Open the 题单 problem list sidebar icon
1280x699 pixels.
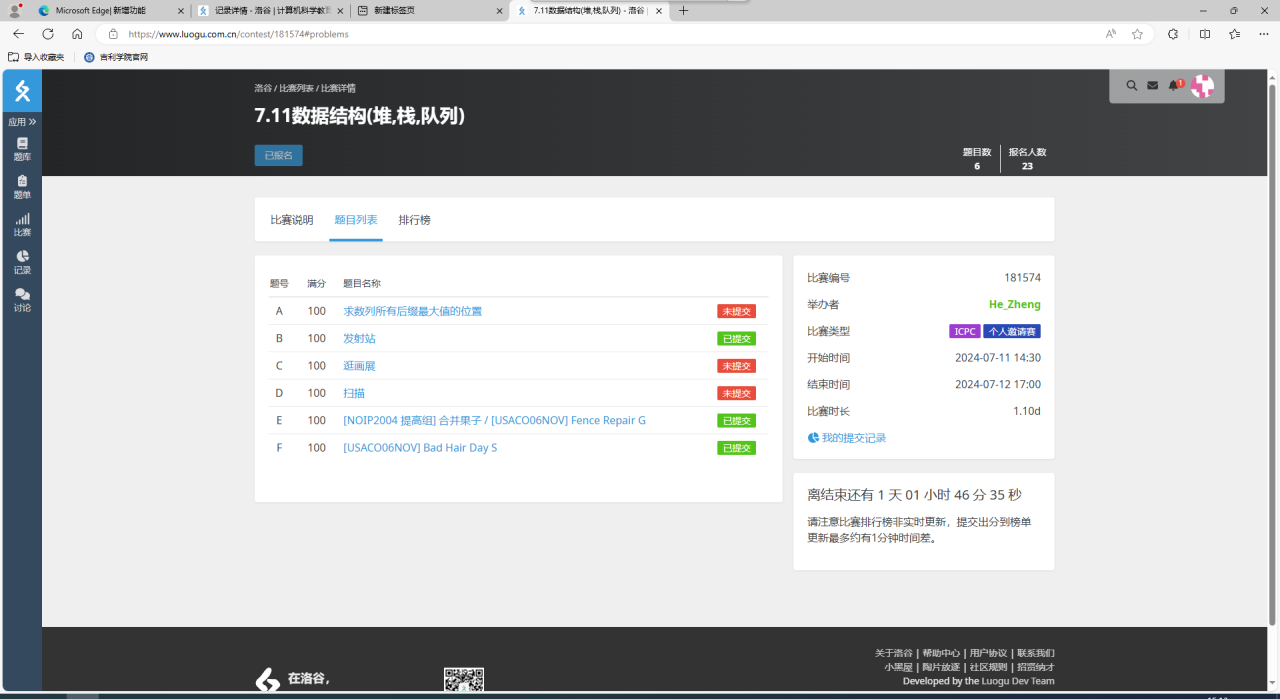[x=22, y=187]
